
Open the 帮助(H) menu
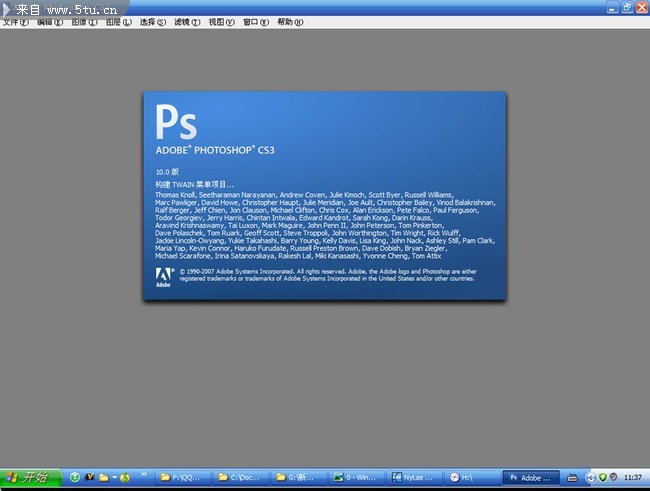[x=290, y=22]
